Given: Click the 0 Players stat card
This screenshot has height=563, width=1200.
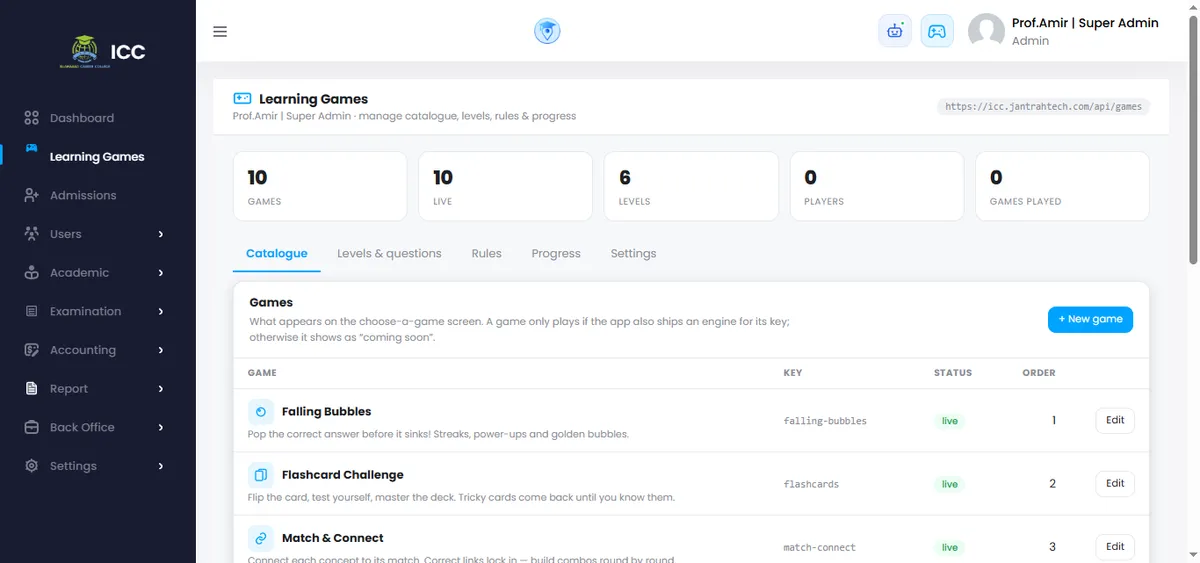Looking at the screenshot, I should (x=877, y=186).
